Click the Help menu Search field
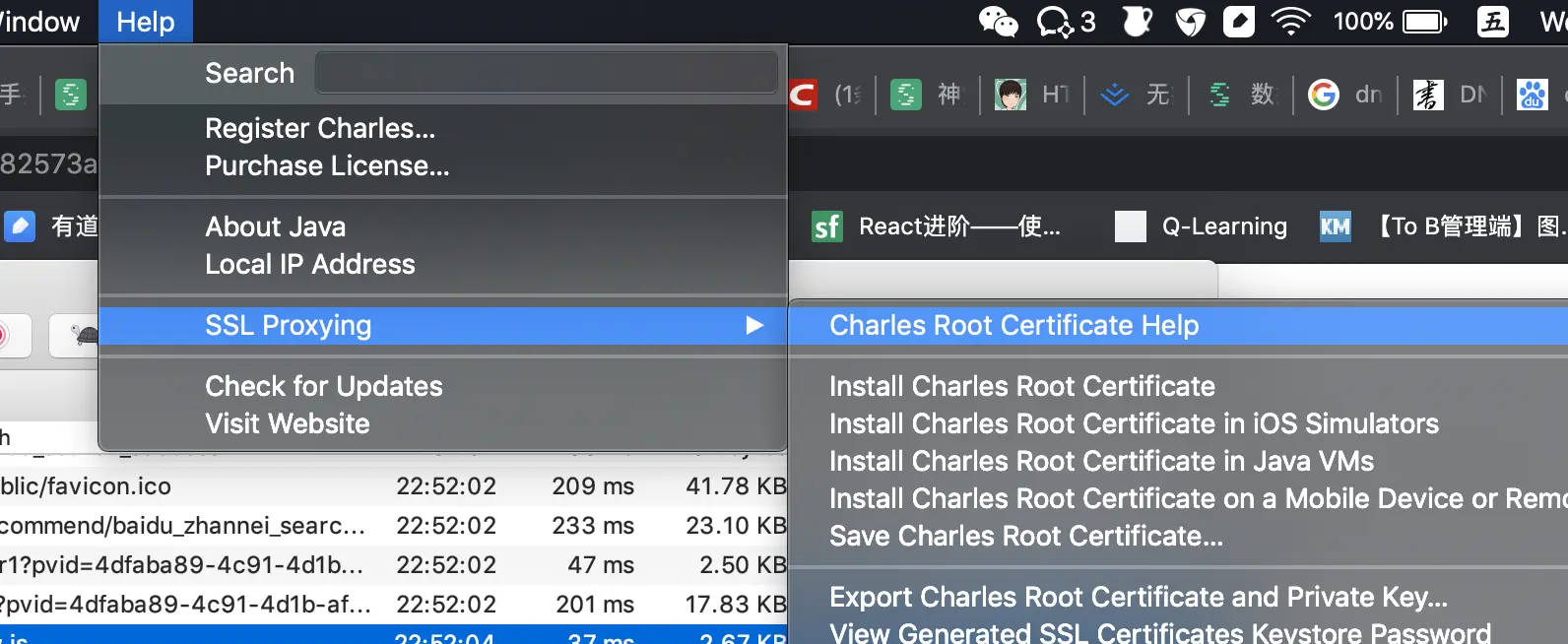This screenshot has height=644, width=1568. 547,73
